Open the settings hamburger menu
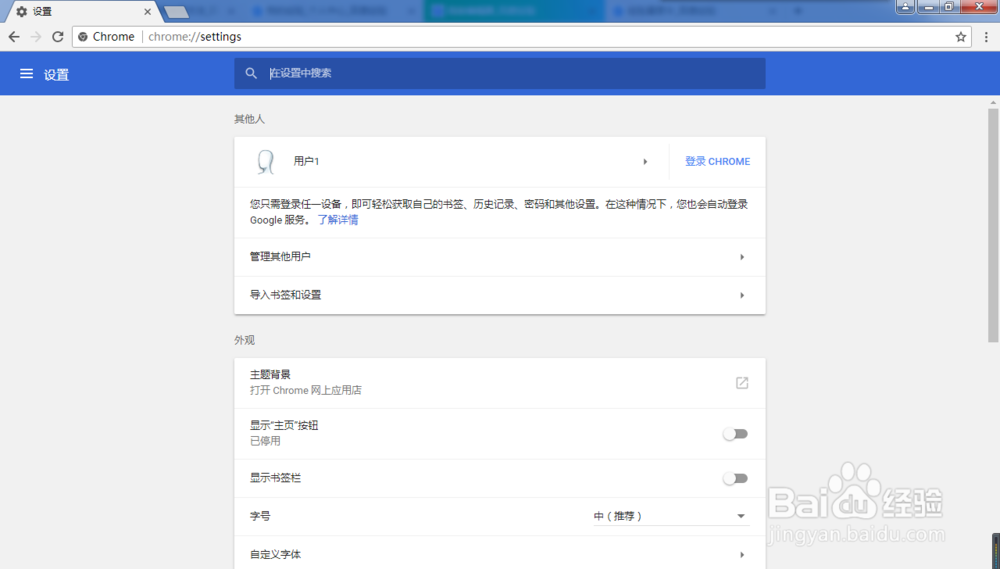This screenshot has height=569, width=1000. [26, 74]
